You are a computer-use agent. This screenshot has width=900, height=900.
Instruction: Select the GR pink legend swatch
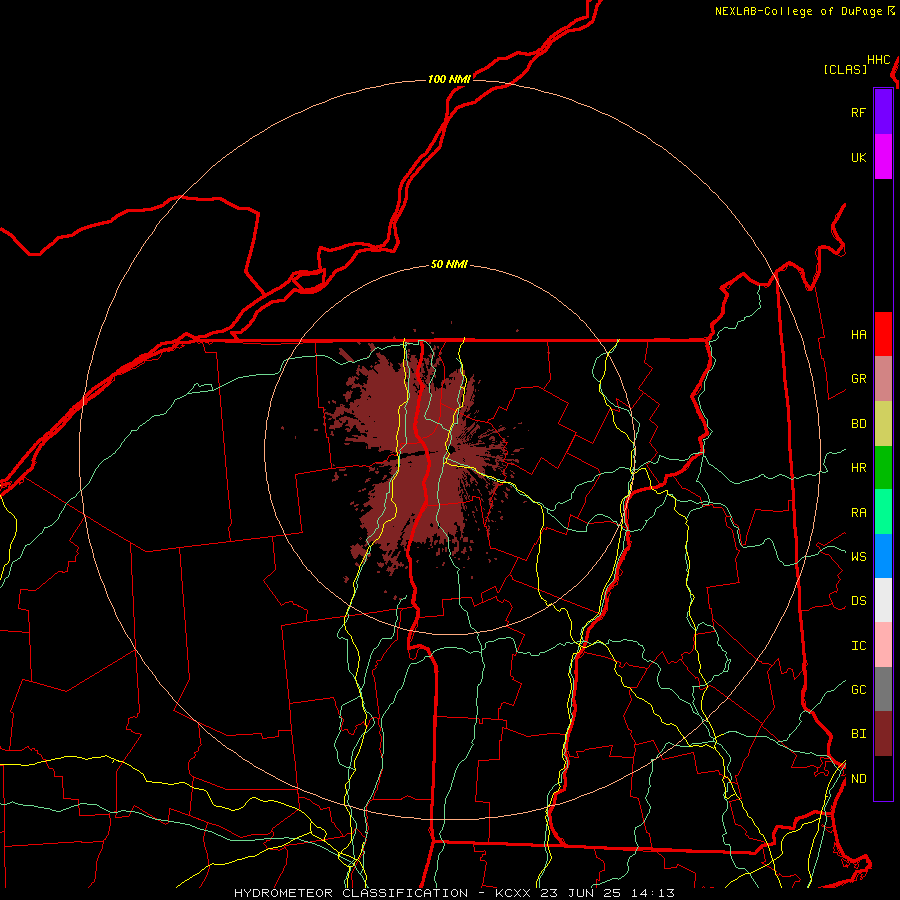tap(883, 379)
